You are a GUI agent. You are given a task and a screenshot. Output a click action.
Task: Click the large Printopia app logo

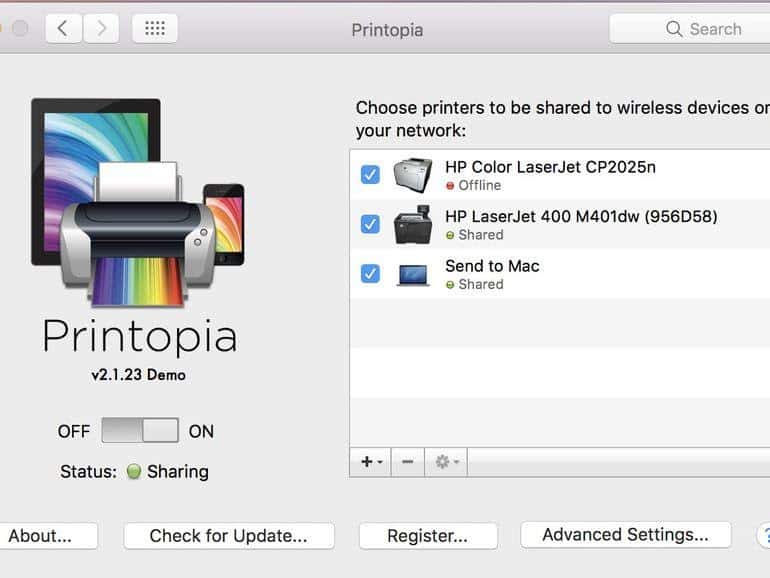(x=138, y=202)
